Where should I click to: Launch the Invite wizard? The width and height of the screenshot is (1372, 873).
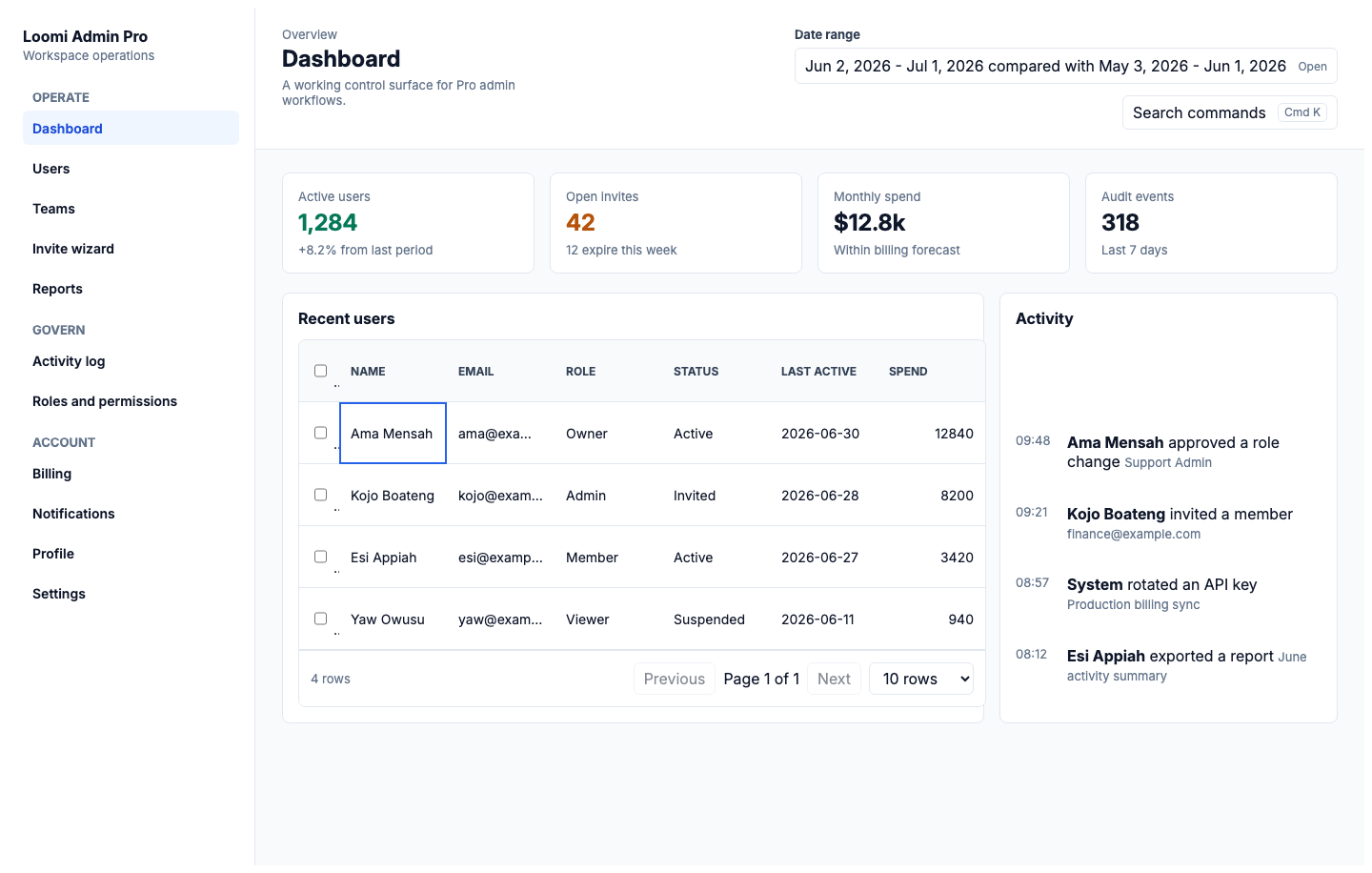(131, 249)
